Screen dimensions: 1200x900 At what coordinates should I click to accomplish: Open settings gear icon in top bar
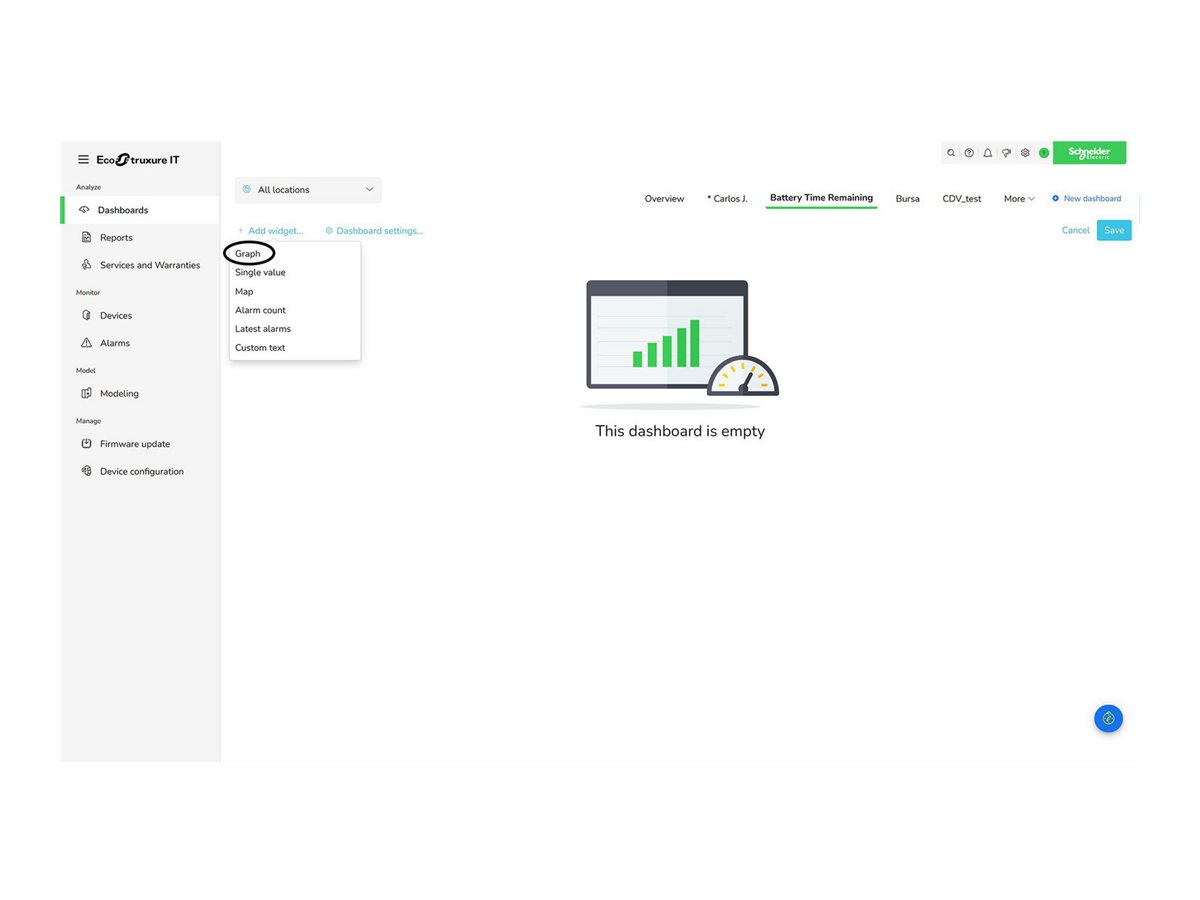[1025, 153]
